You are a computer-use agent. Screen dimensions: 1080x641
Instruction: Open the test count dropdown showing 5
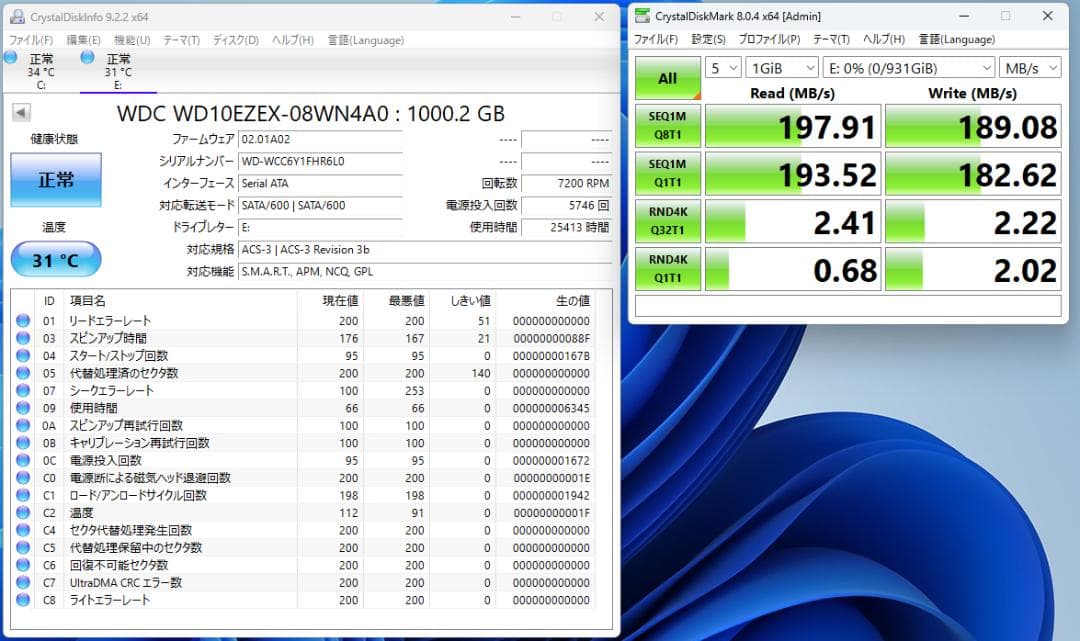(723, 67)
